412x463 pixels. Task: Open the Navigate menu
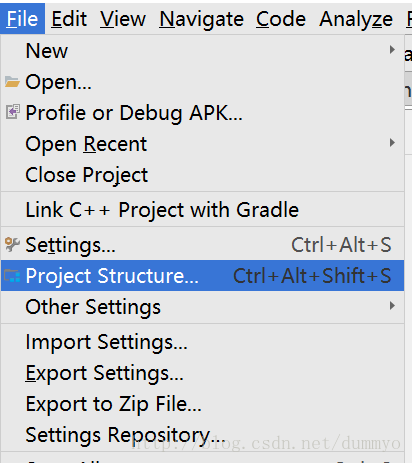tap(201, 19)
